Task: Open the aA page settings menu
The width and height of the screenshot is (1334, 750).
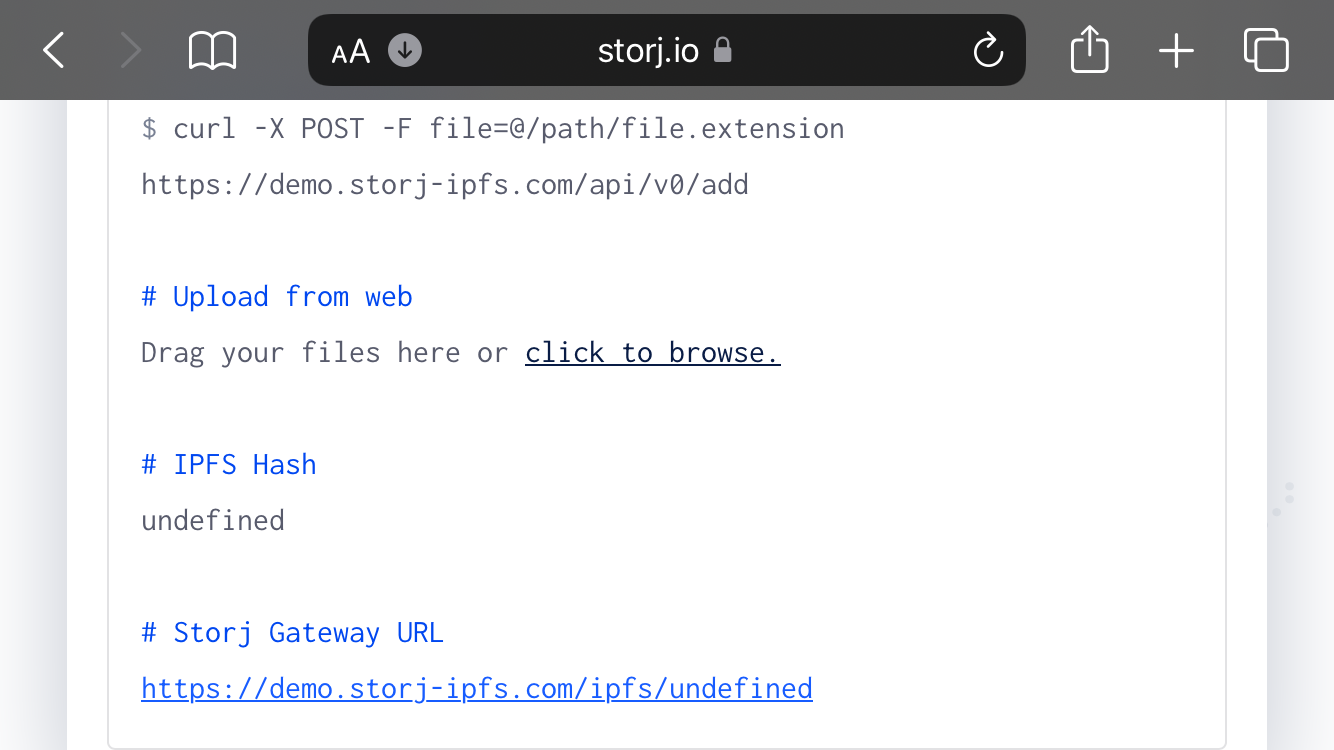Action: coord(351,51)
